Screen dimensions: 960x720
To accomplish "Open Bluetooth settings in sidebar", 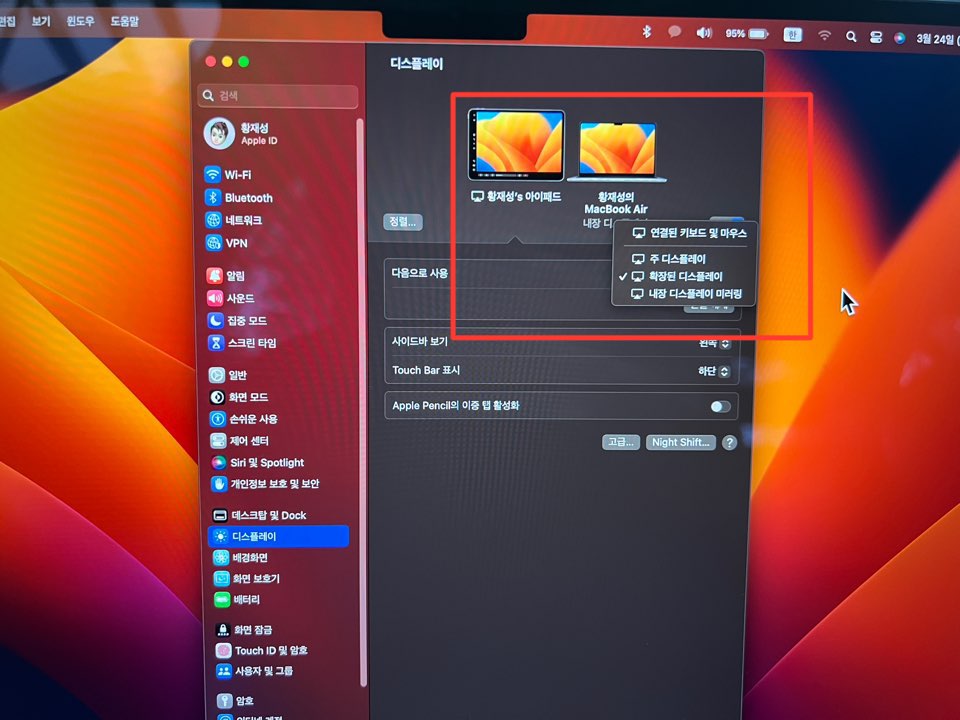I will pos(239,198).
